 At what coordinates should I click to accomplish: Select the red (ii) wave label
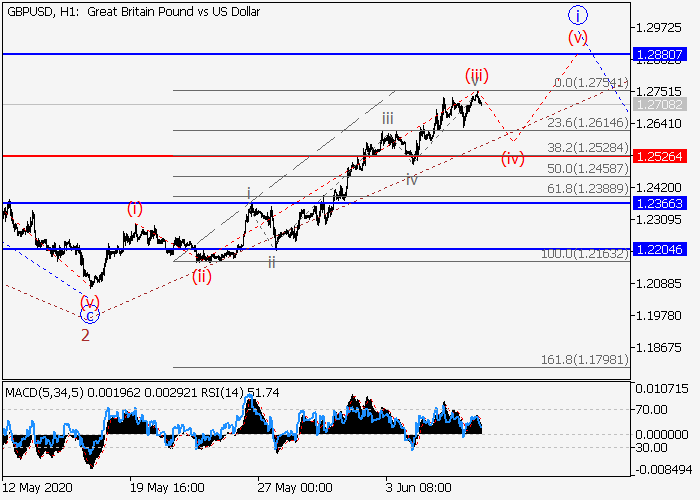click(x=203, y=277)
